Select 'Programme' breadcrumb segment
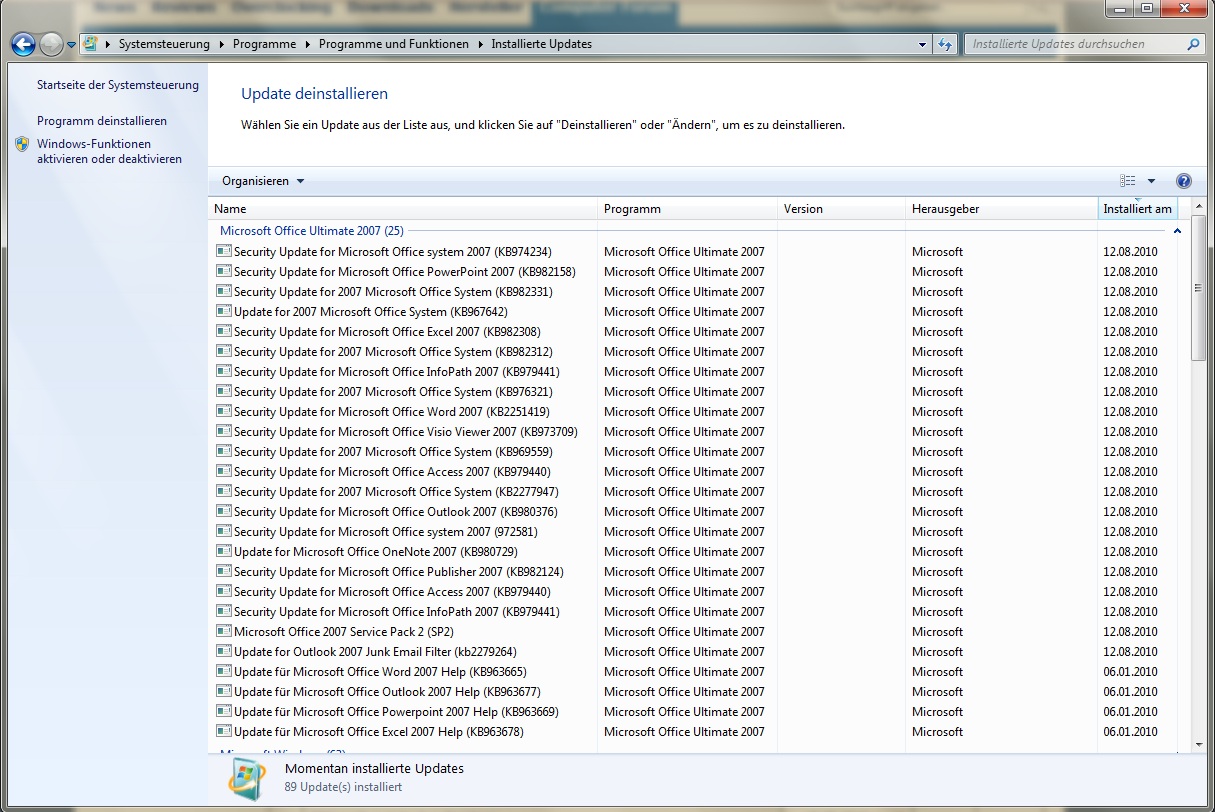 [264, 44]
